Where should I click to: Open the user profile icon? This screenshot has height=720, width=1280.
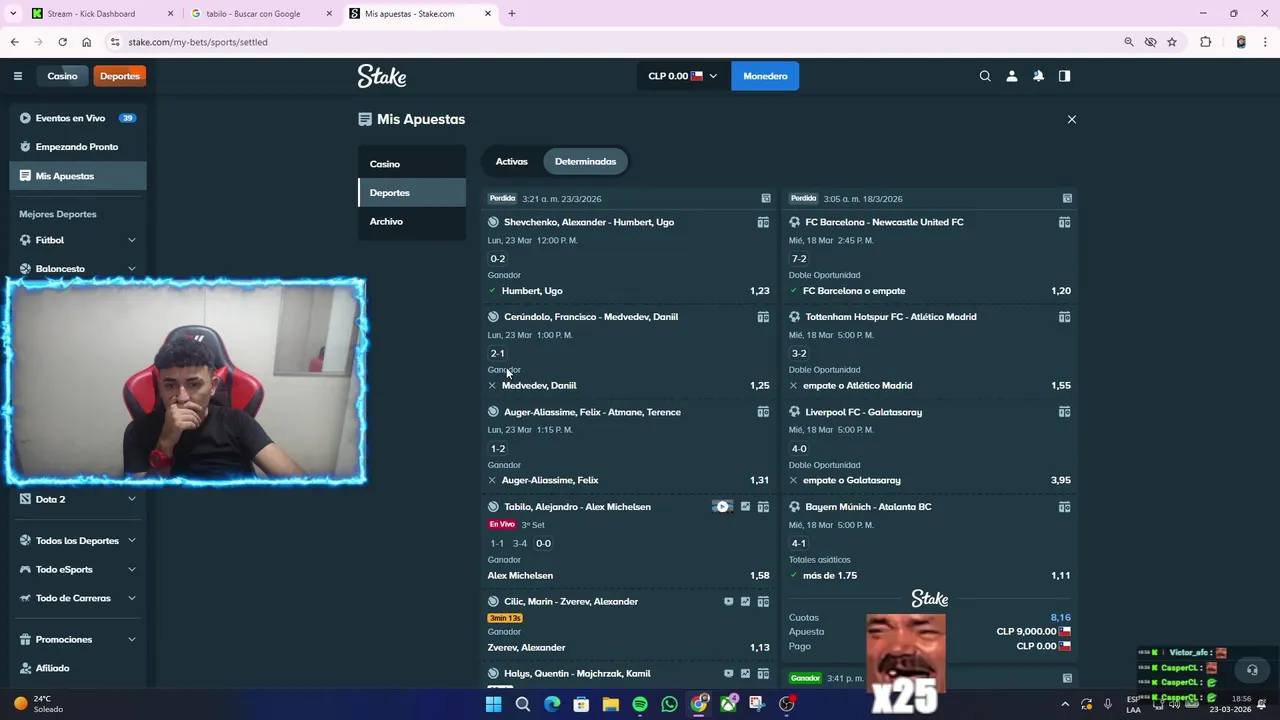click(x=1012, y=76)
